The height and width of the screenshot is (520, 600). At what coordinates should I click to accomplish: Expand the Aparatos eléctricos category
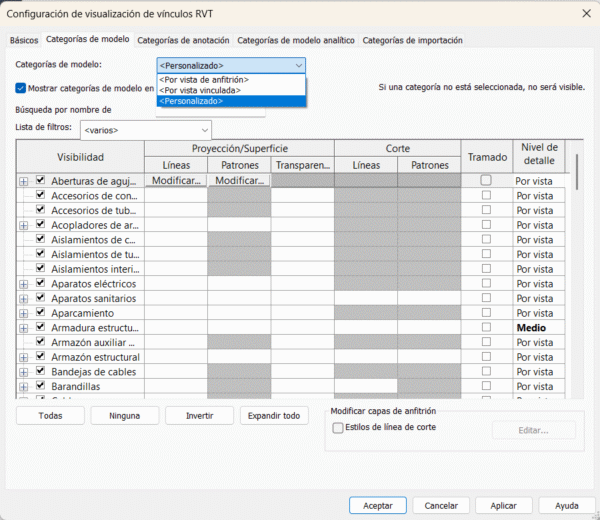[x=24, y=284]
